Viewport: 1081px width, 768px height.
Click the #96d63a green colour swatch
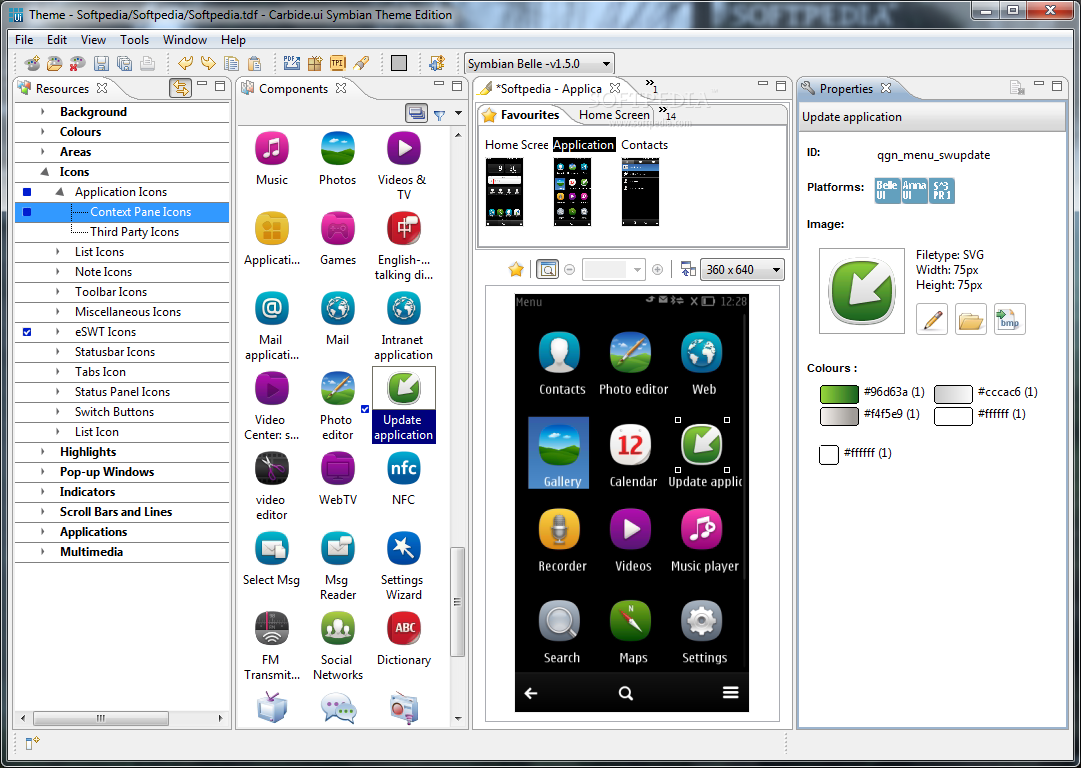[x=839, y=394]
